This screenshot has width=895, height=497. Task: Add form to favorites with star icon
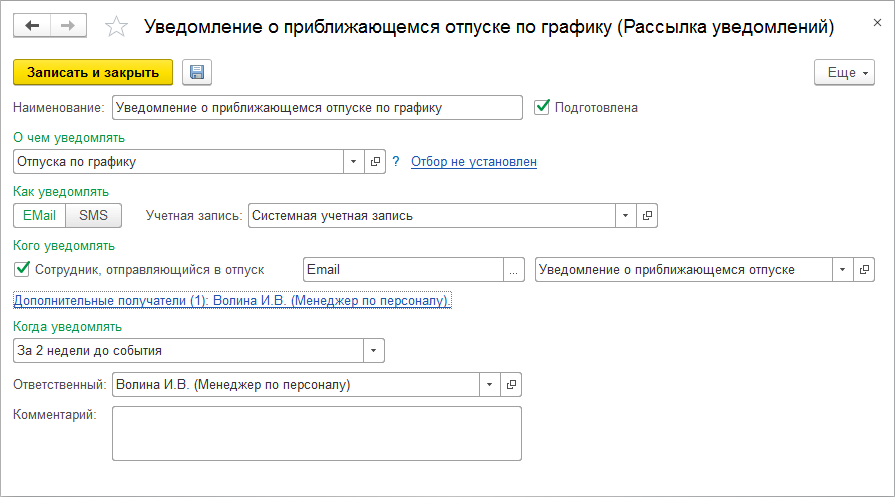tap(116, 27)
